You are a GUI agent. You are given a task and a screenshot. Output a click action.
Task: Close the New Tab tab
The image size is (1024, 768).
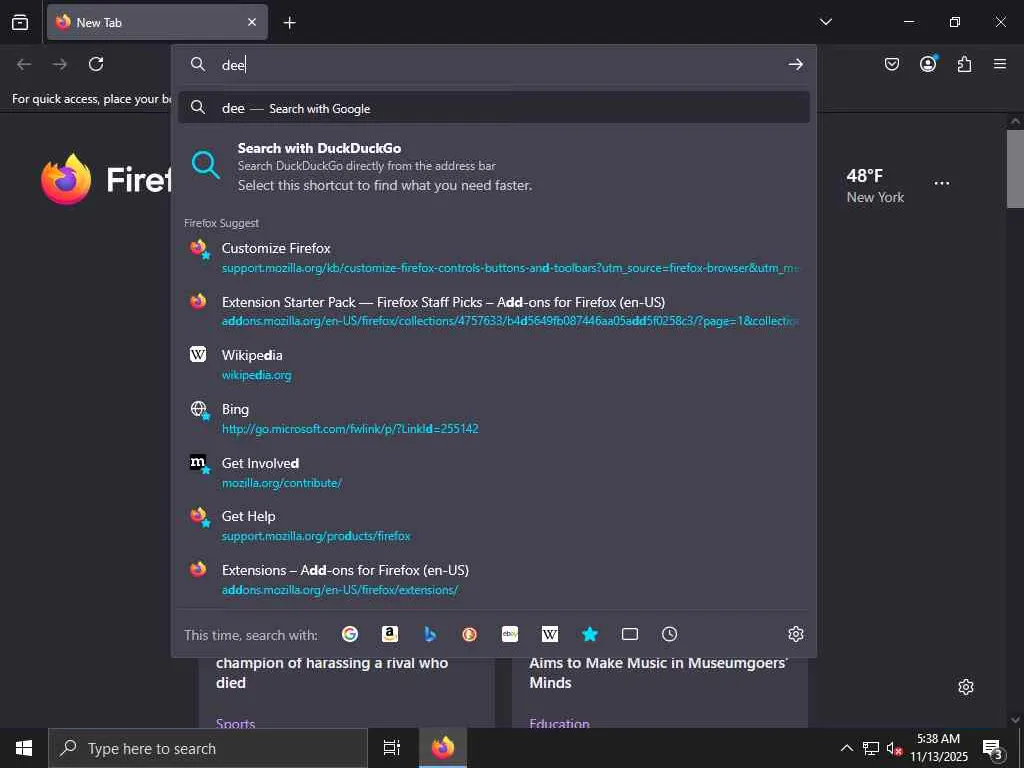pos(252,22)
